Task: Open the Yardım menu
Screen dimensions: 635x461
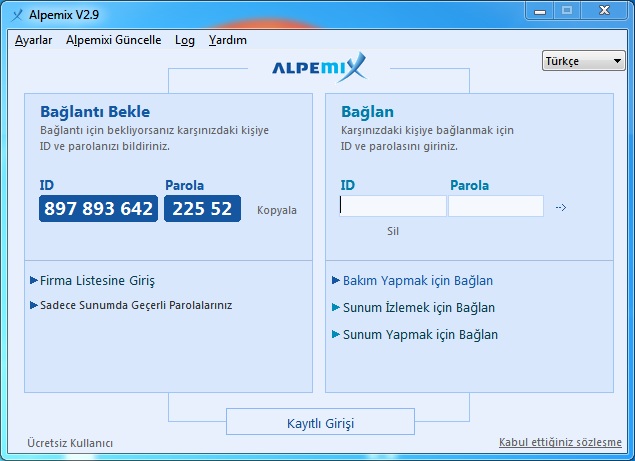Action: click(x=228, y=40)
